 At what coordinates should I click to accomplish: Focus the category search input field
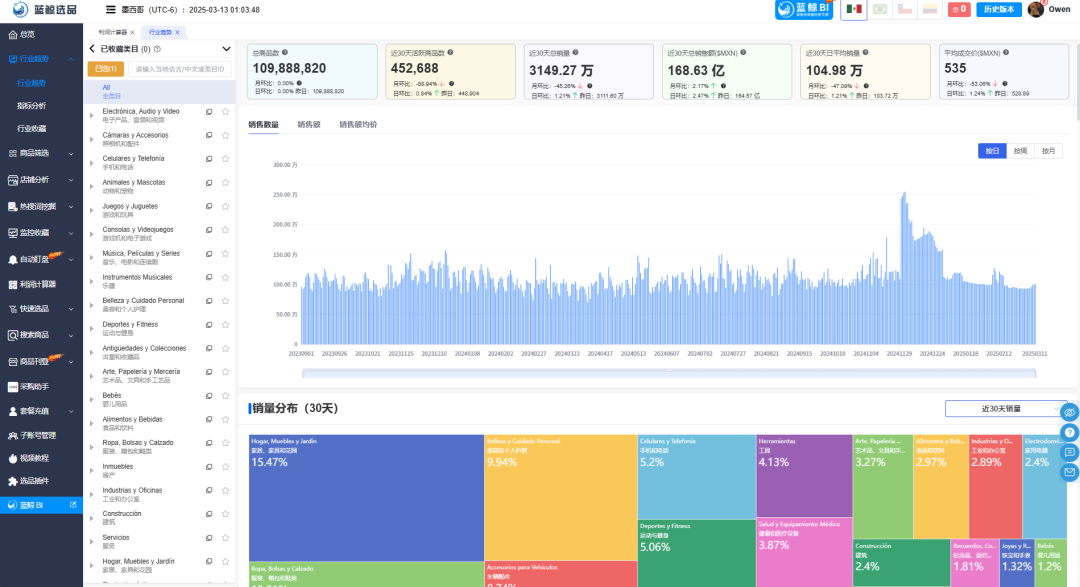click(x=180, y=69)
